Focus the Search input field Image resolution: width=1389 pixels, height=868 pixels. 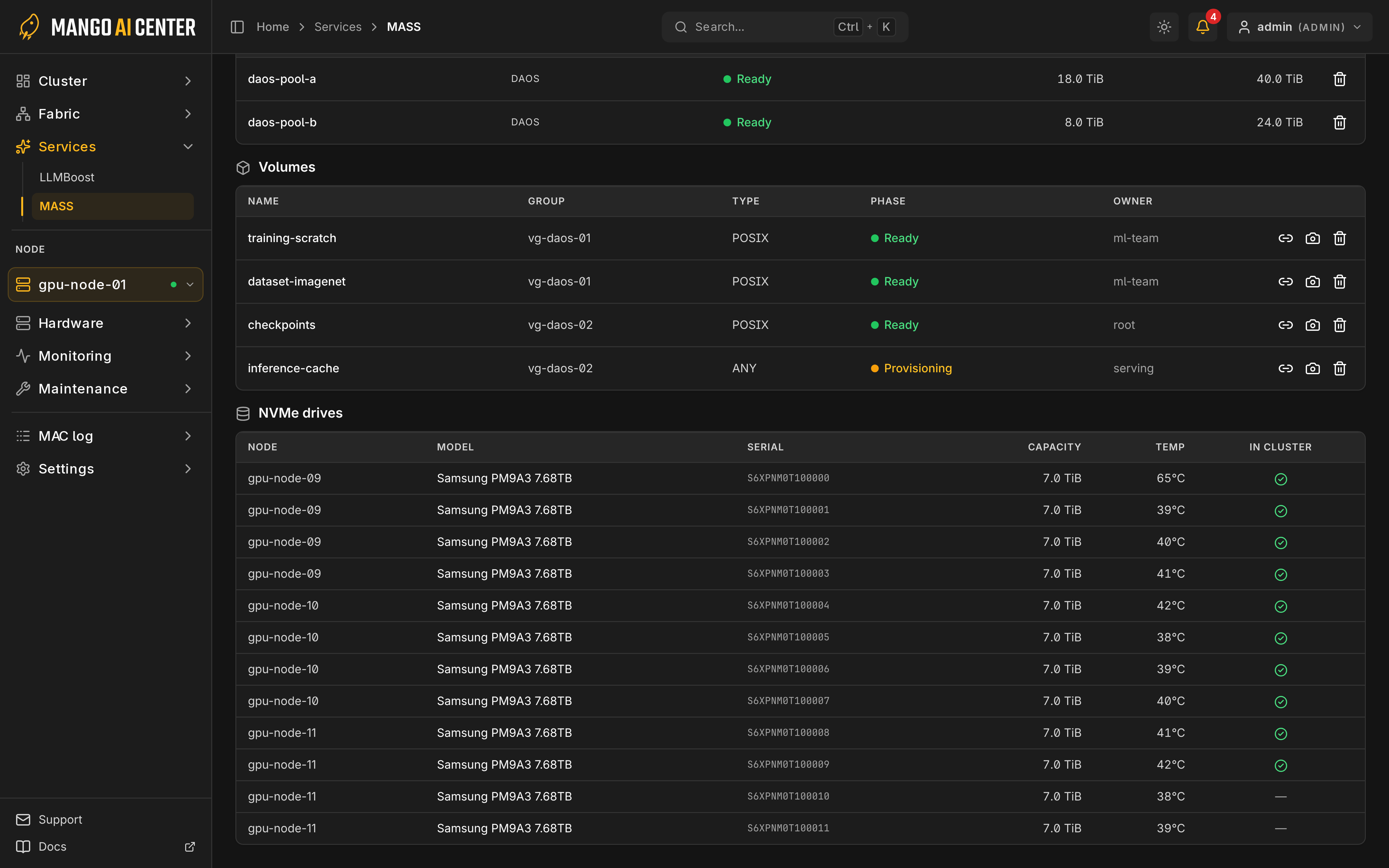pyautogui.click(x=785, y=27)
